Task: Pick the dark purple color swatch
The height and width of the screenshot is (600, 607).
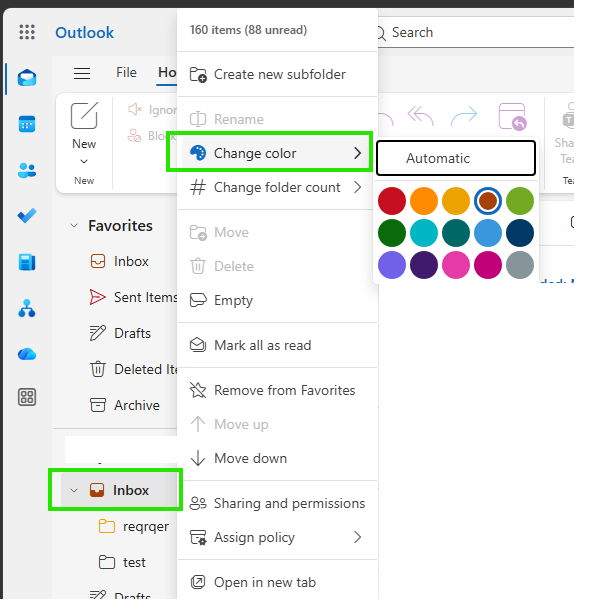Action: coord(424,265)
